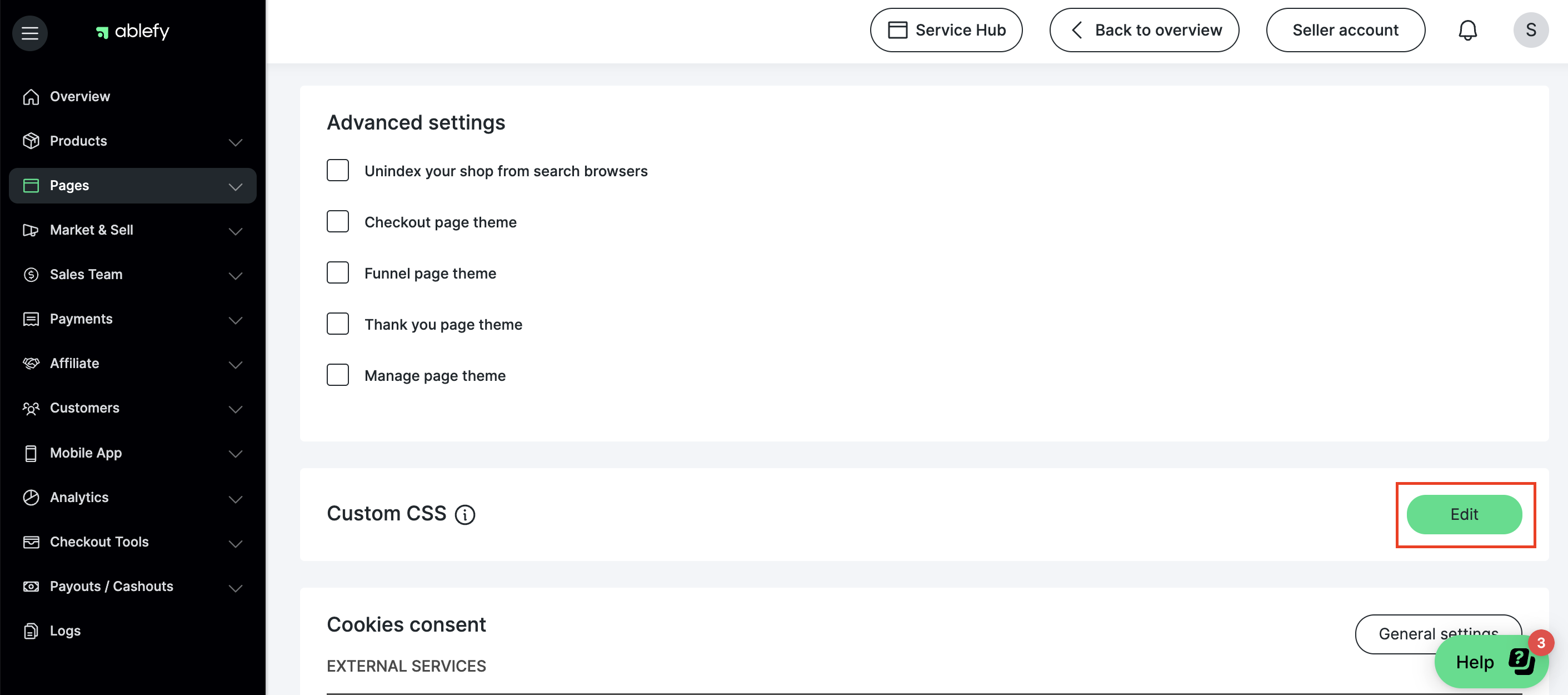Click the Help chat bubble icon
This screenshot has width=1568, height=695.
1521,662
